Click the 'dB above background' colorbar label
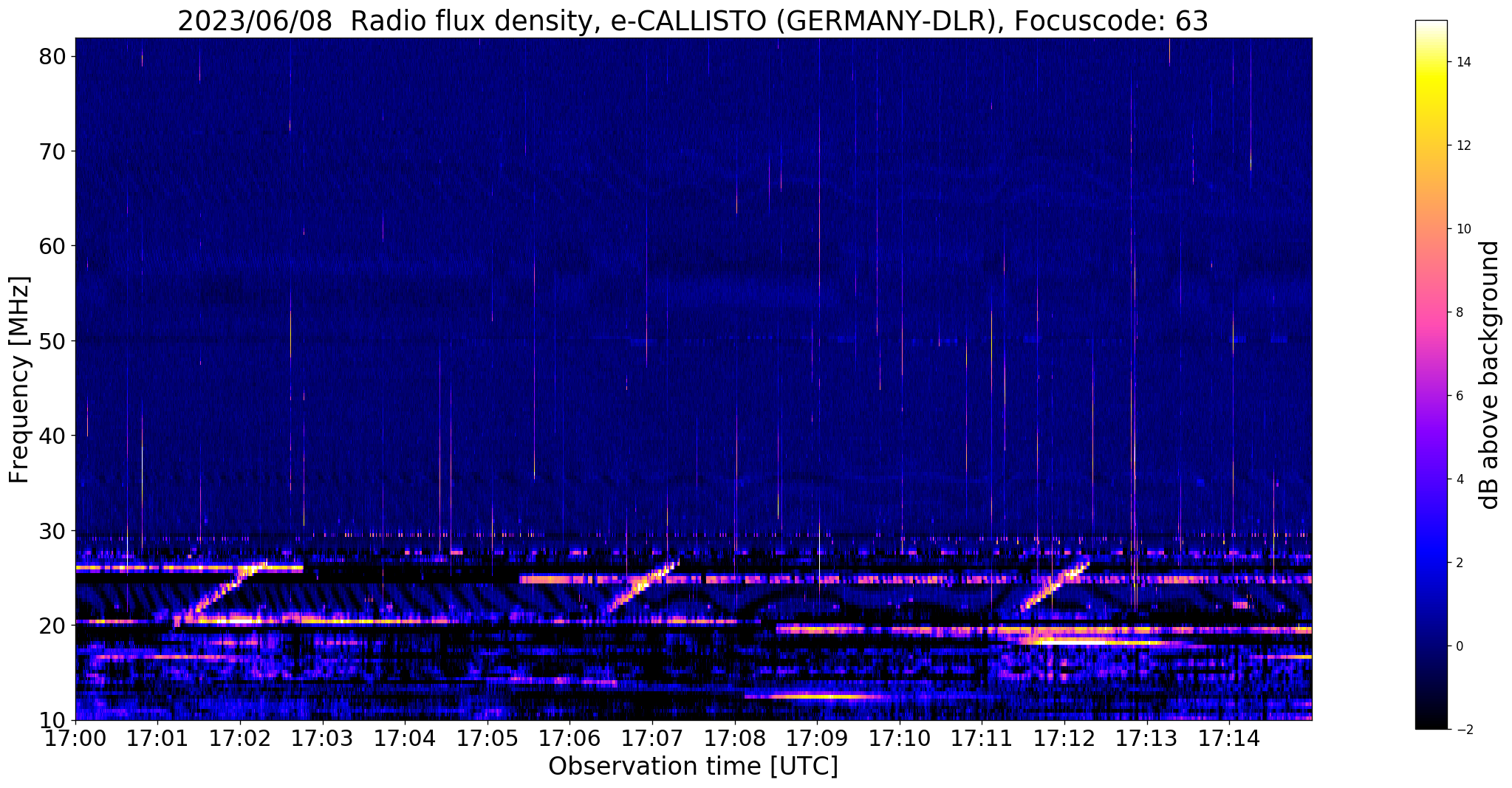The height and width of the screenshot is (788, 1512). coord(1489,375)
